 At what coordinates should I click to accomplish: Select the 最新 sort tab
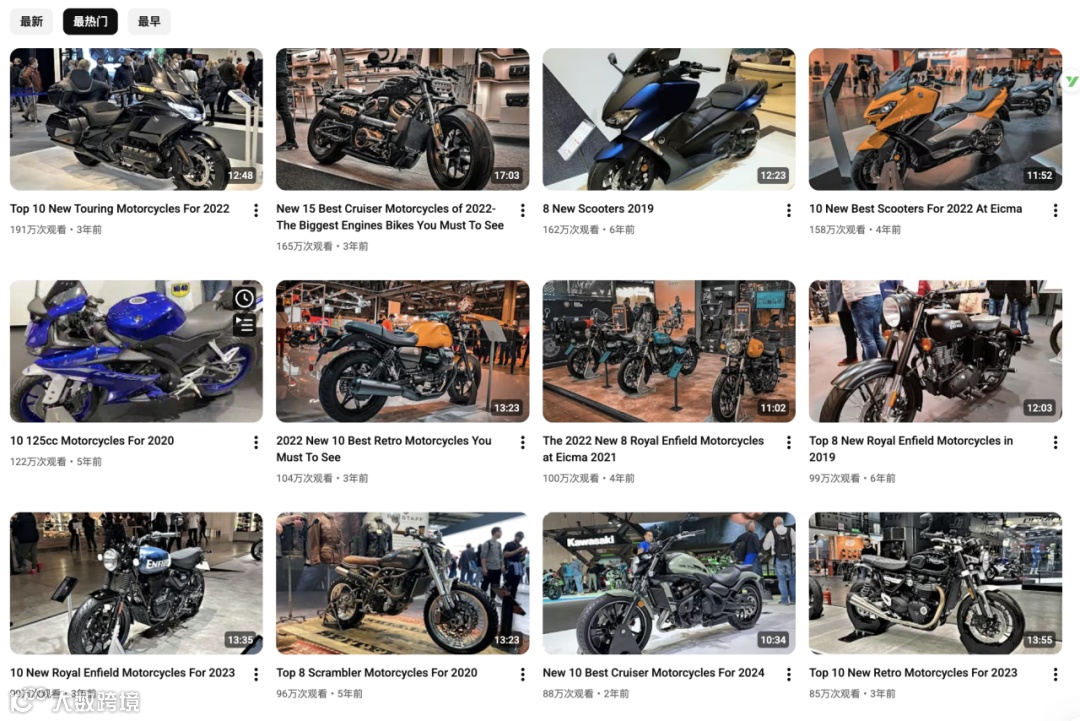click(x=31, y=21)
